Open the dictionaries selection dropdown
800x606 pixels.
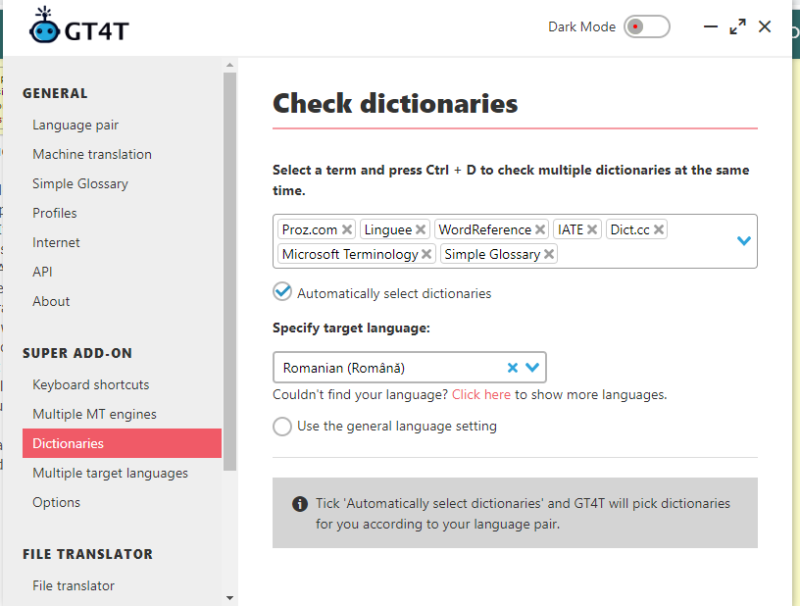click(744, 241)
